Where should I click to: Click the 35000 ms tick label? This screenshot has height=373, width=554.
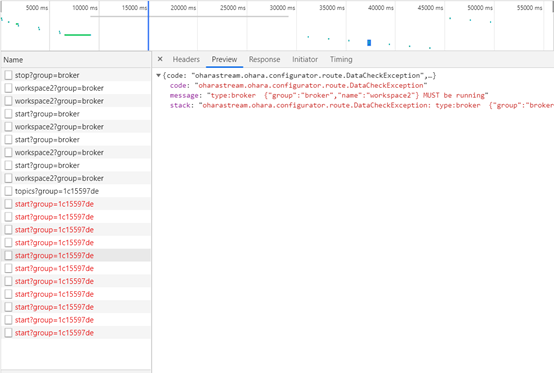(x=331, y=8)
